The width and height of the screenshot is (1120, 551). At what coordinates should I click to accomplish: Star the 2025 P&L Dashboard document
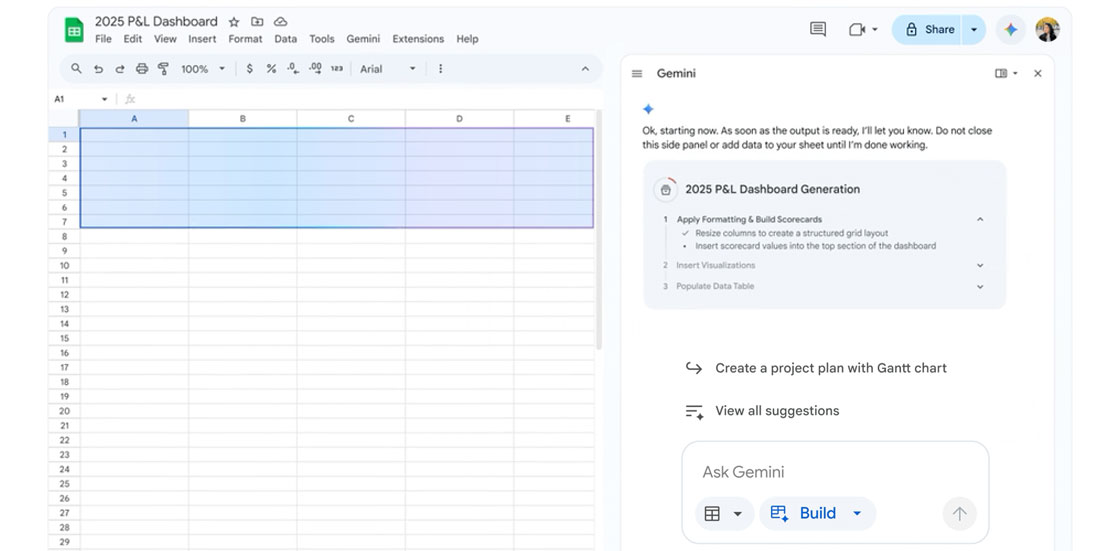click(x=234, y=22)
